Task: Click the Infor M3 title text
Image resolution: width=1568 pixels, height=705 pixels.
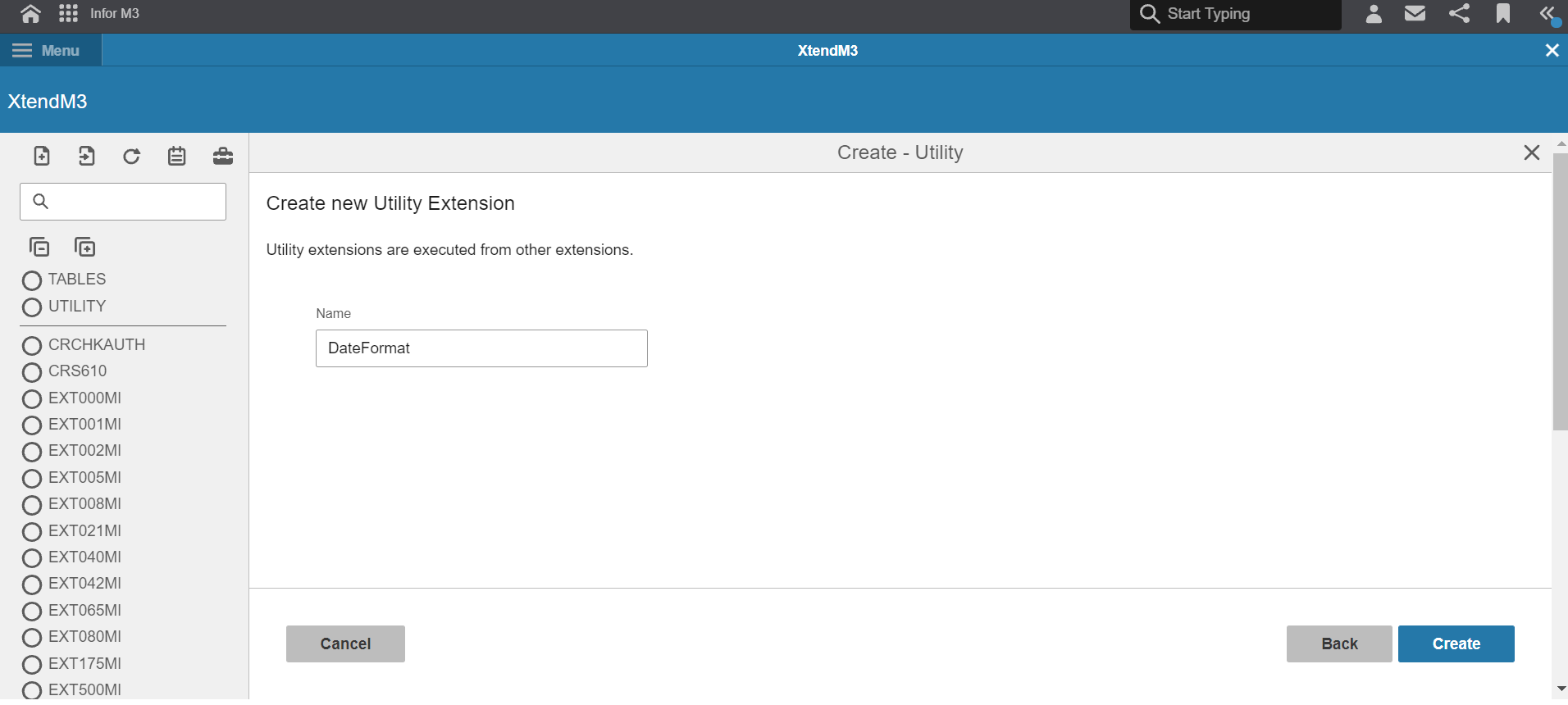Action: coord(115,13)
